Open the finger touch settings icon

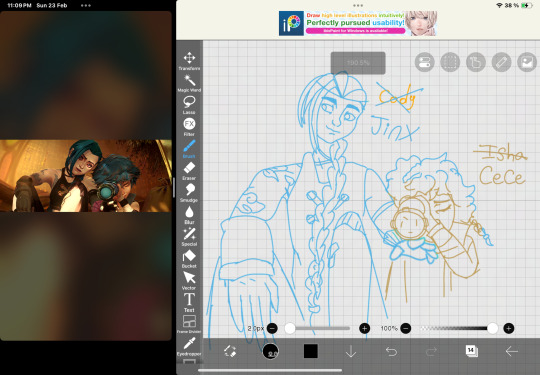pyautogui.click(x=476, y=62)
